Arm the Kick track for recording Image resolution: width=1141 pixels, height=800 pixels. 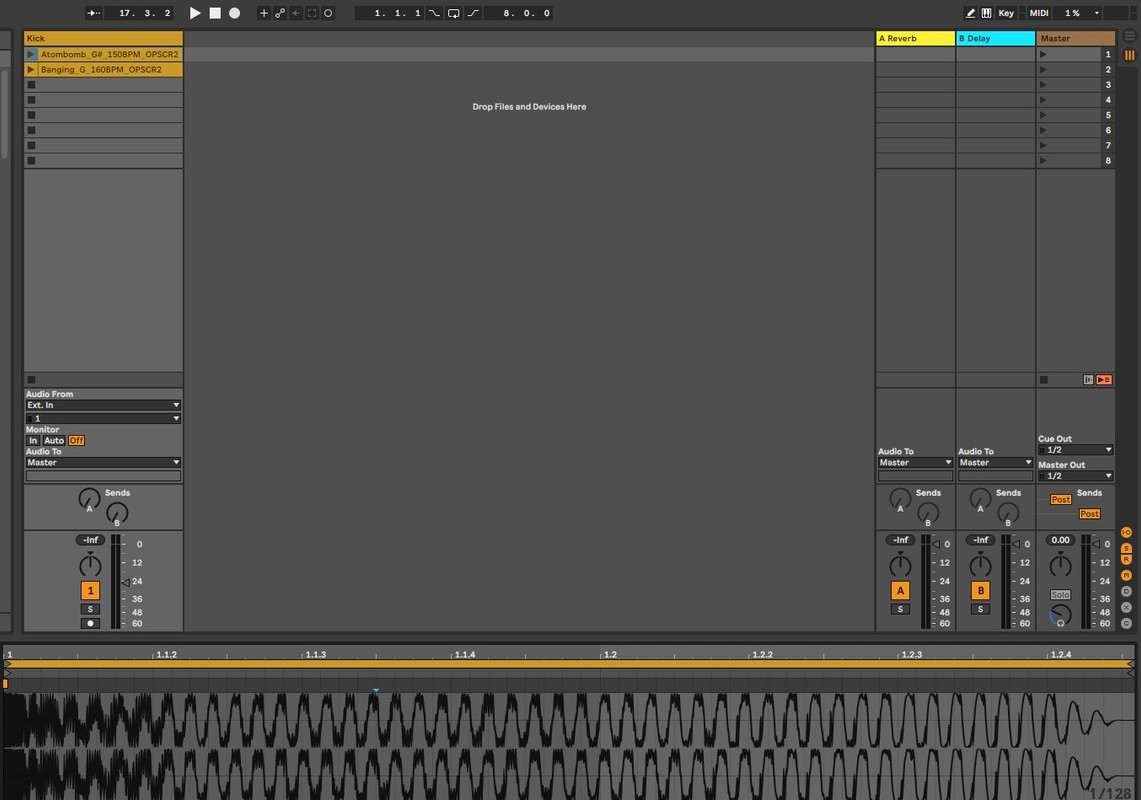pyautogui.click(x=90, y=624)
